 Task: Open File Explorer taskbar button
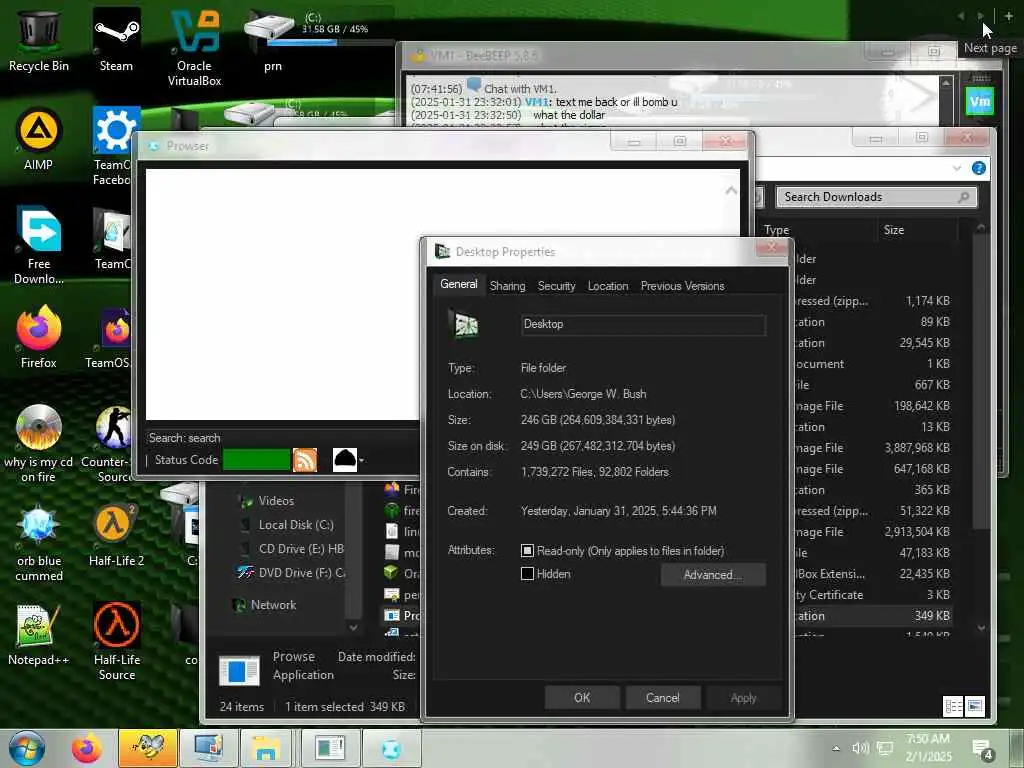pyautogui.click(x=266, y=748)
